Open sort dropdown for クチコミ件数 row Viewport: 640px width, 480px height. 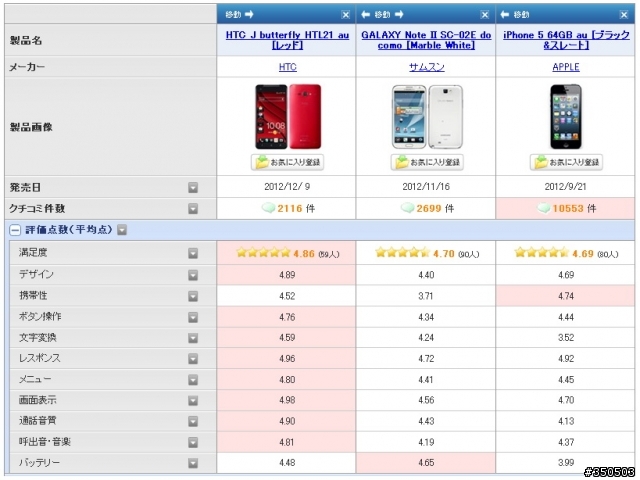coord(193,209)
